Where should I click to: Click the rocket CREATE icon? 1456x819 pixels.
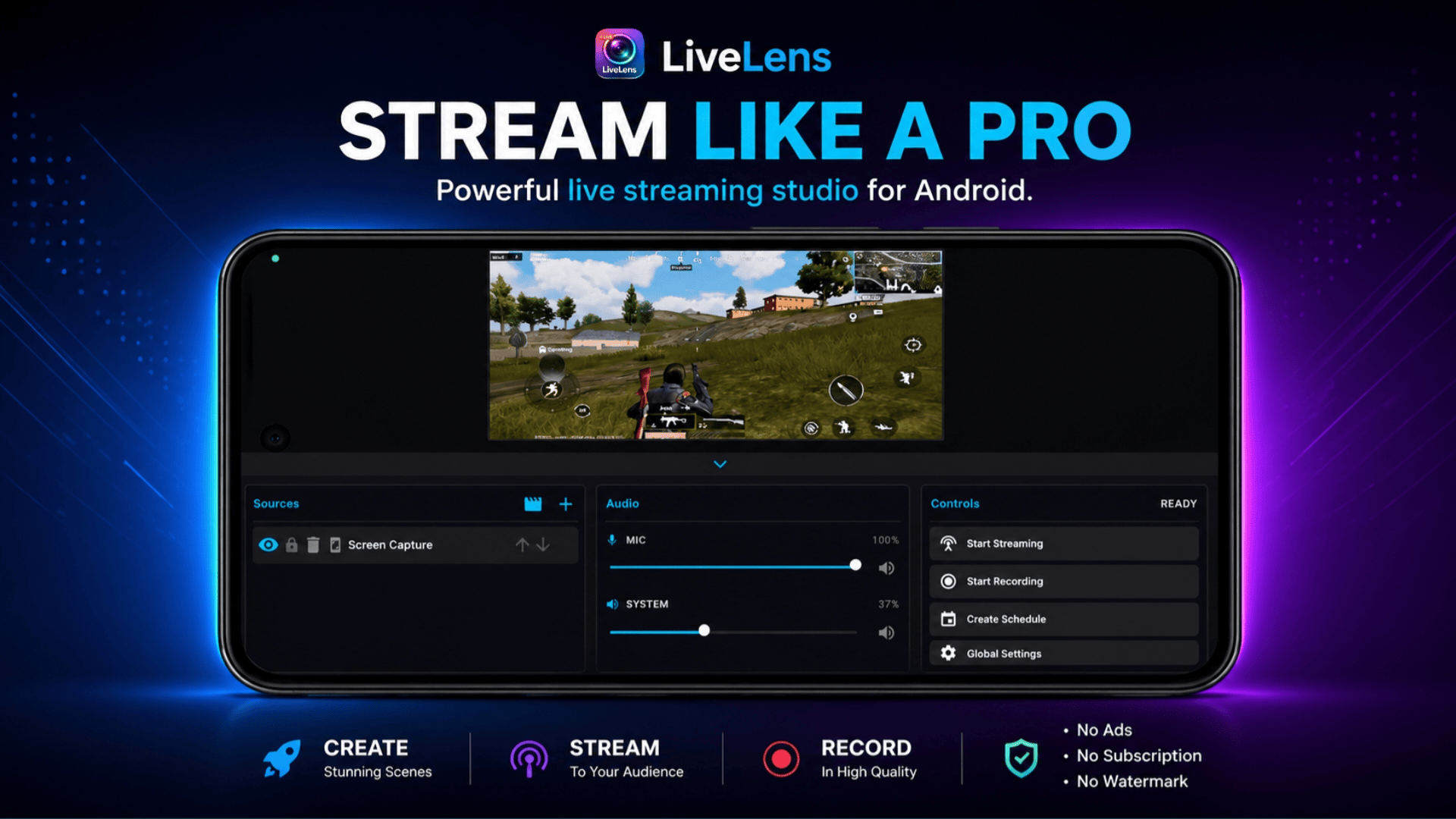pos(282,758)
